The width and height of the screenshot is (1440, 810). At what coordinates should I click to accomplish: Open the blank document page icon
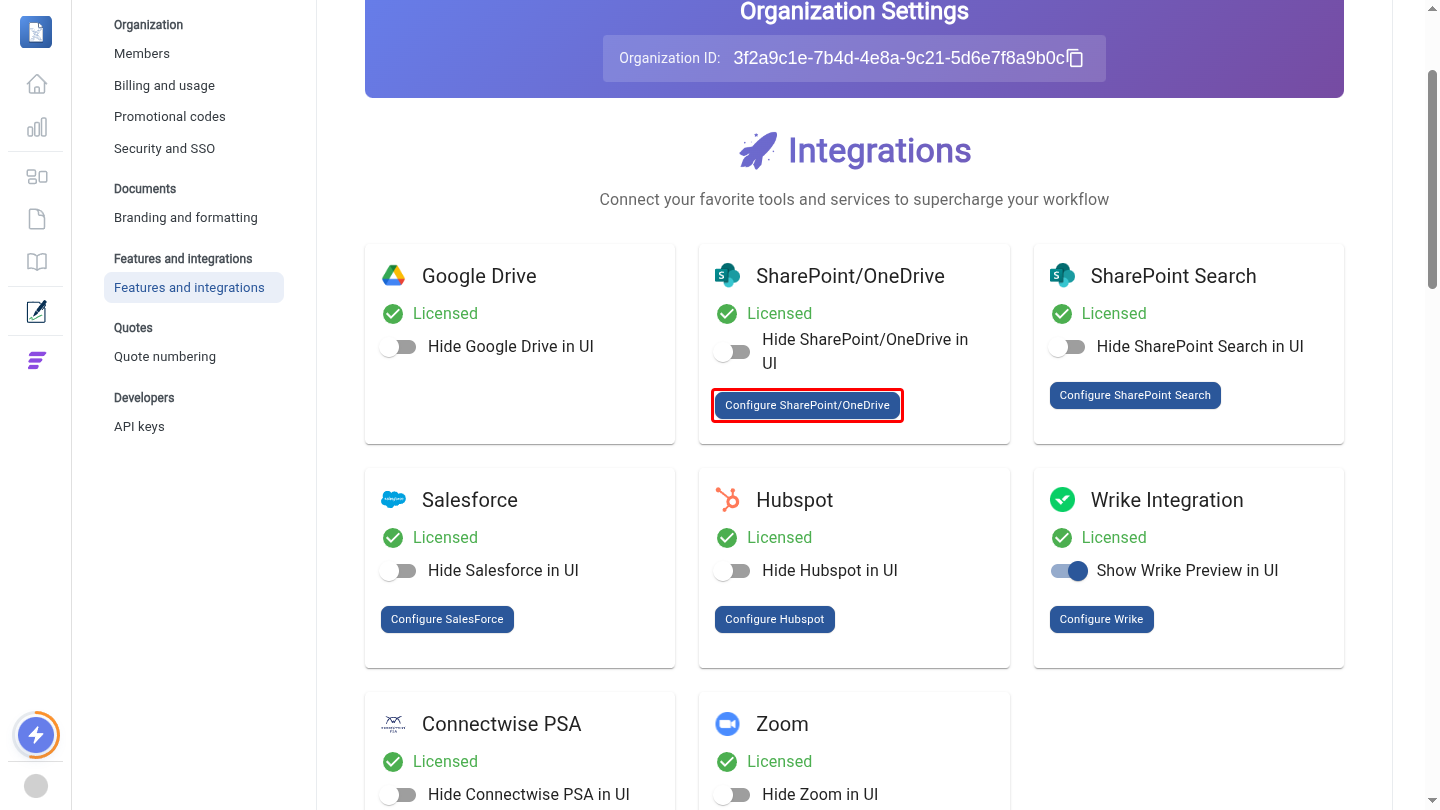[x=36, y=219]
